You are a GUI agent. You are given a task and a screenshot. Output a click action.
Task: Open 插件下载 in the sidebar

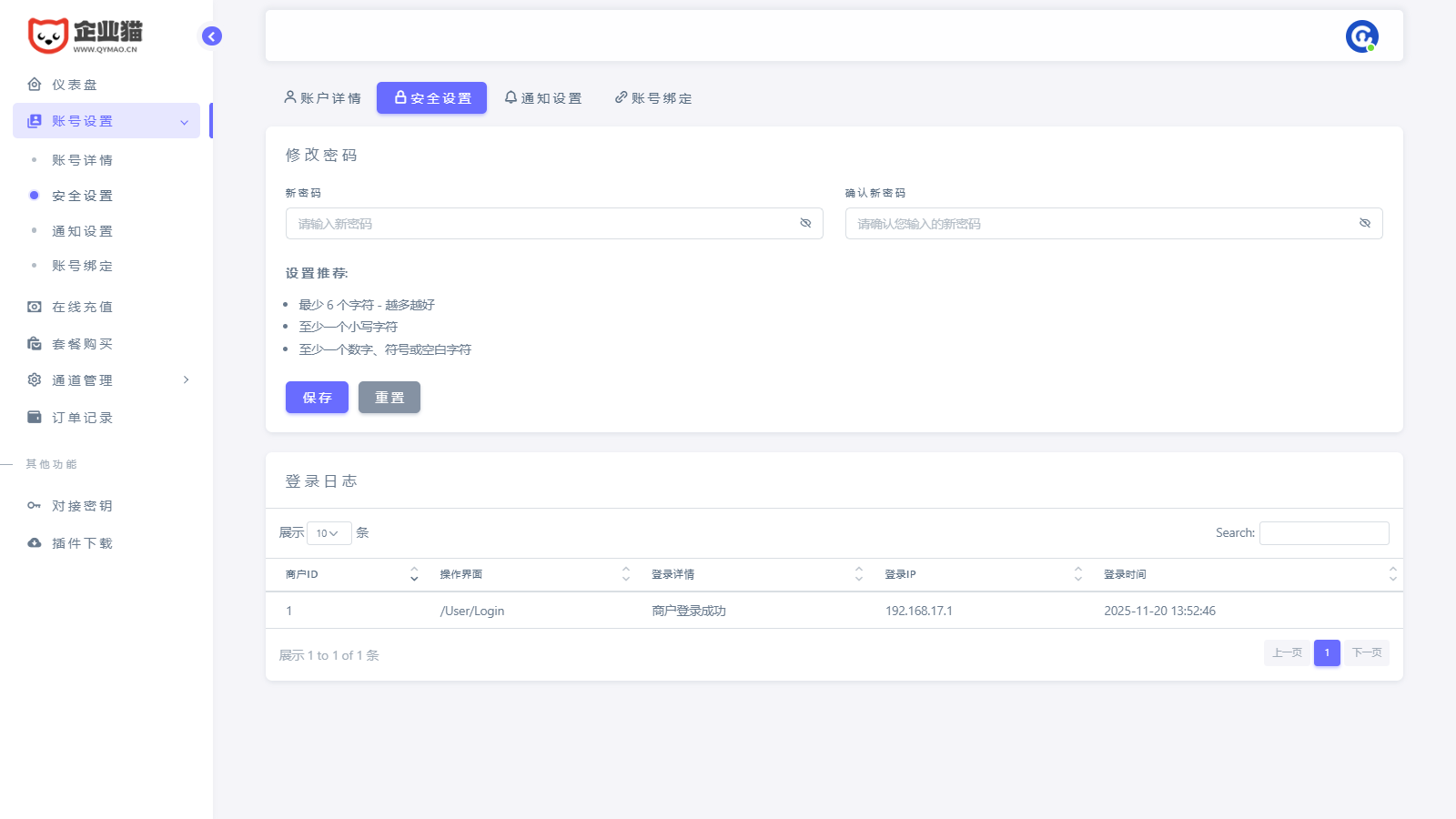click(82, 543)
